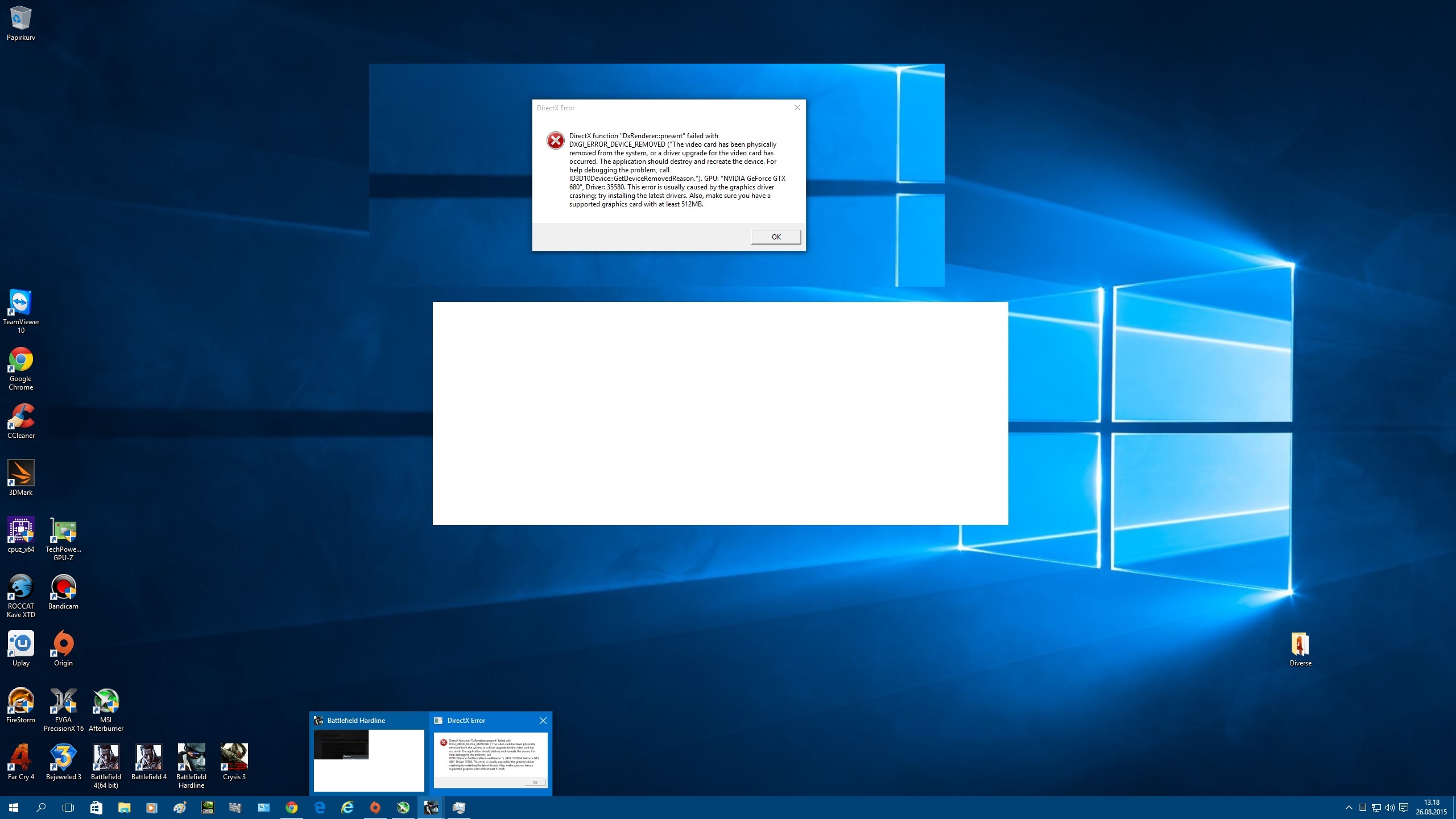The width and height of the screenshot is (1456, 819).
Task: Open the network tray icon
Action: [x=1376, y=808]
